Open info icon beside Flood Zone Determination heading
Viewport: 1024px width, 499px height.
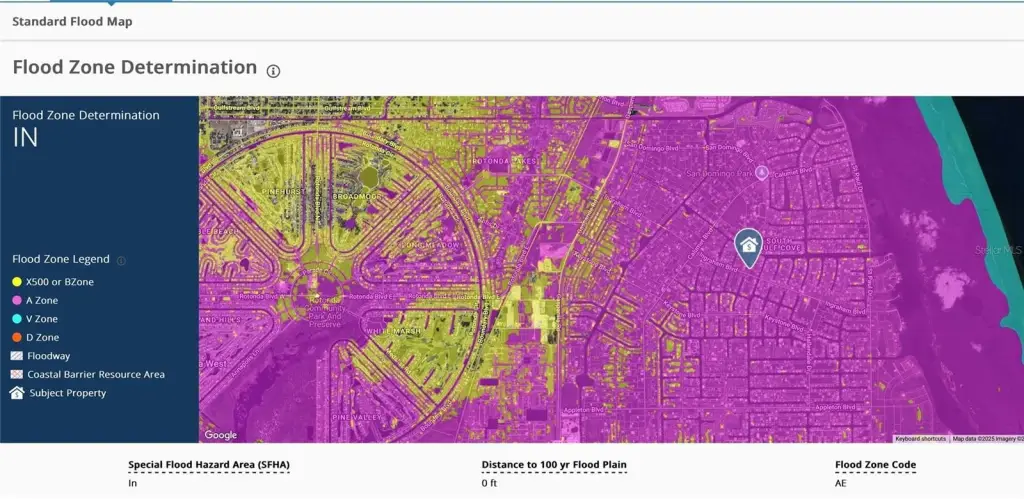[x=273, y=70]
